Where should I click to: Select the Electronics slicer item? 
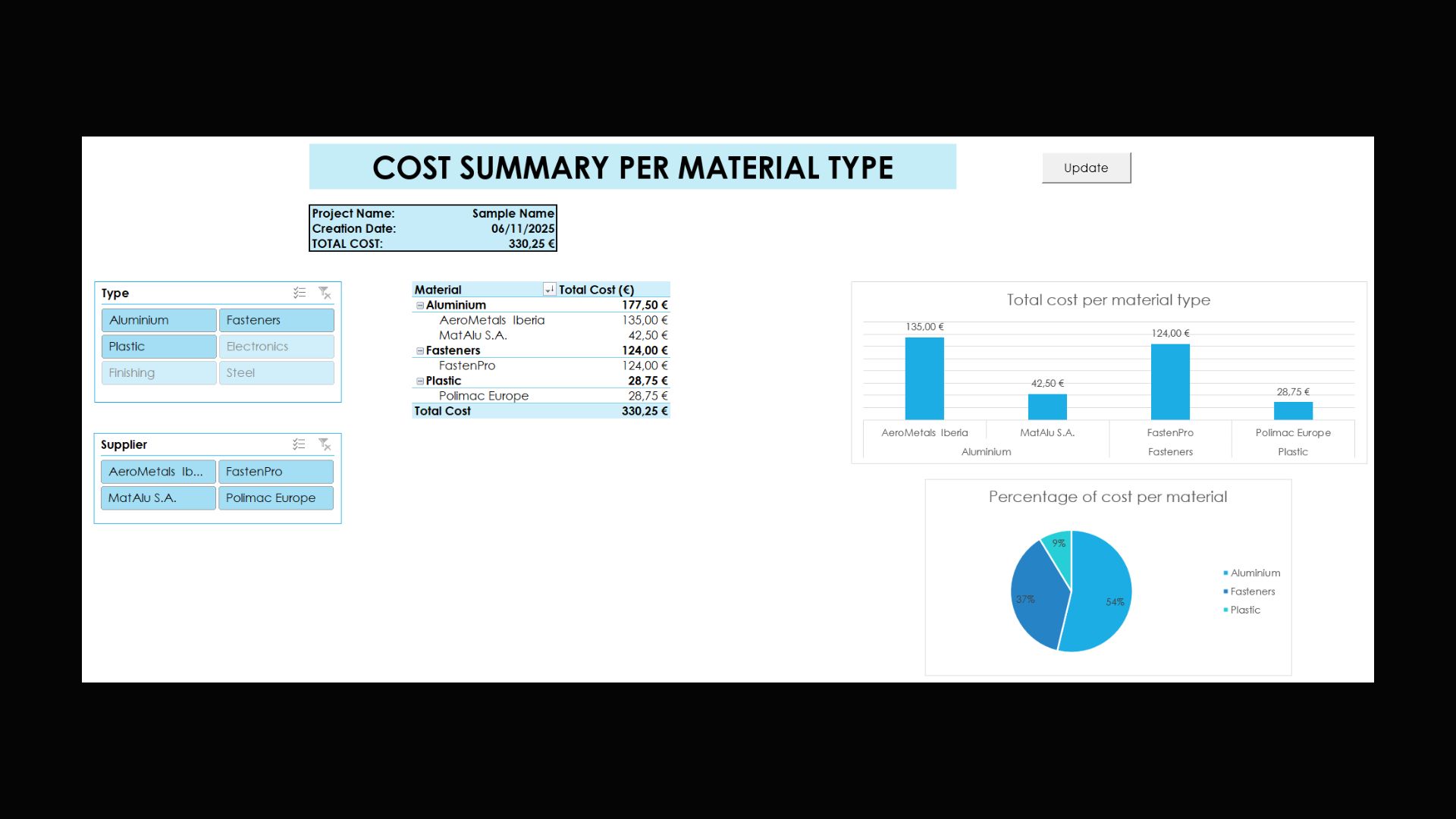(x=276, y=347)
